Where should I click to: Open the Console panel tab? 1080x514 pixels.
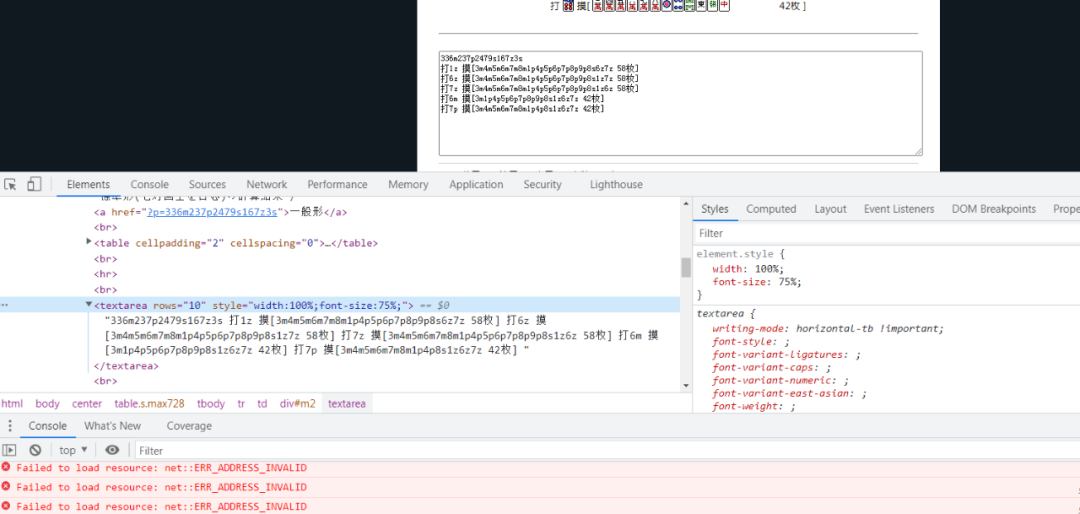click(x=149, y=184)
